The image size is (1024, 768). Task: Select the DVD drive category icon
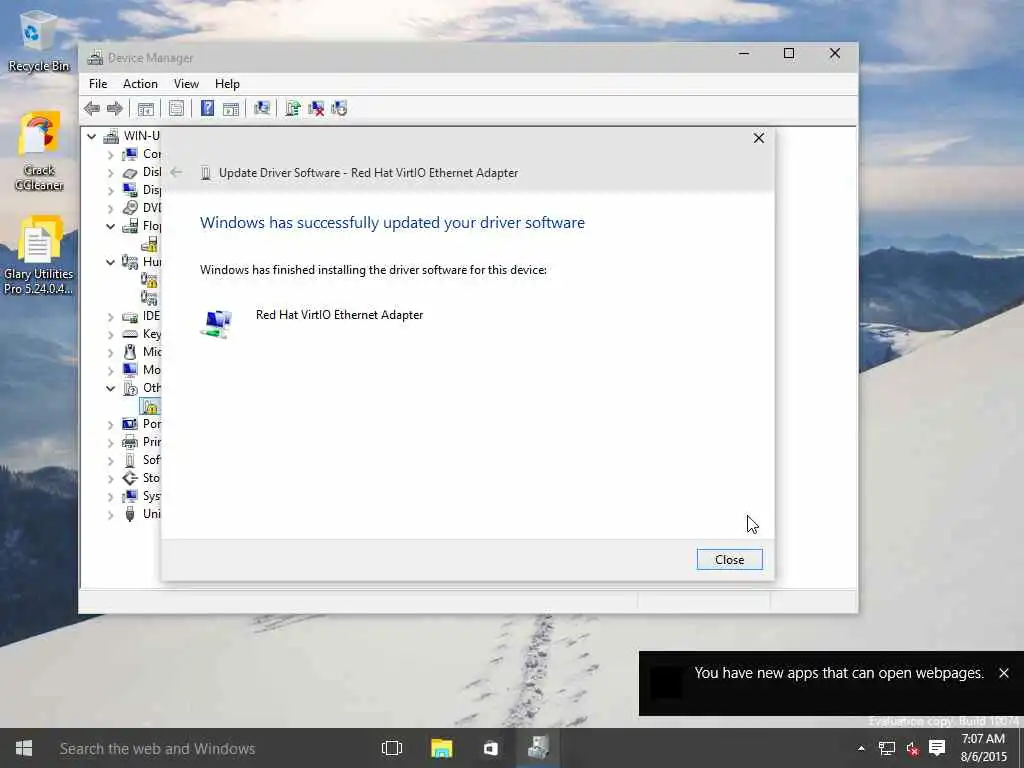click(130, 208)
